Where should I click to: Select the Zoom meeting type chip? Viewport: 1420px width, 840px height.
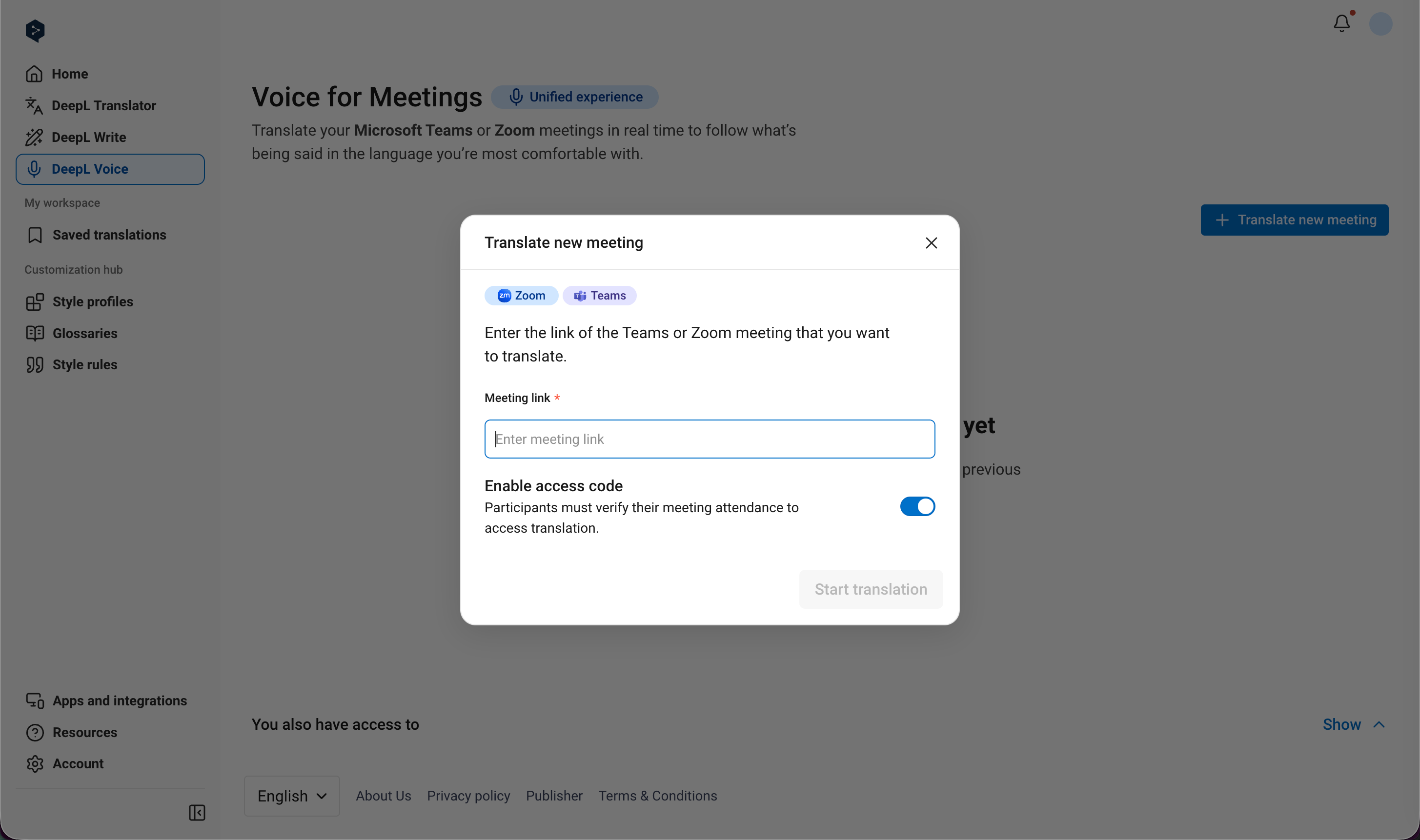[520, 295]
